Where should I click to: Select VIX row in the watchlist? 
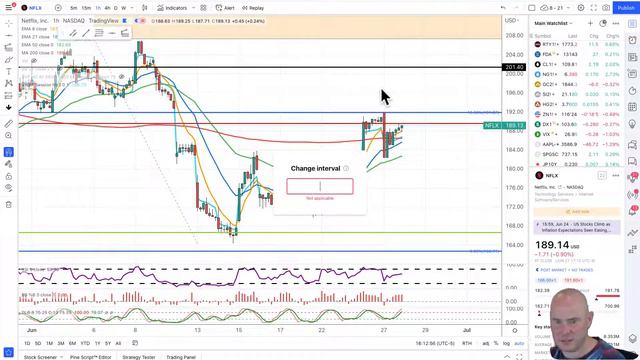coord(577,134)
